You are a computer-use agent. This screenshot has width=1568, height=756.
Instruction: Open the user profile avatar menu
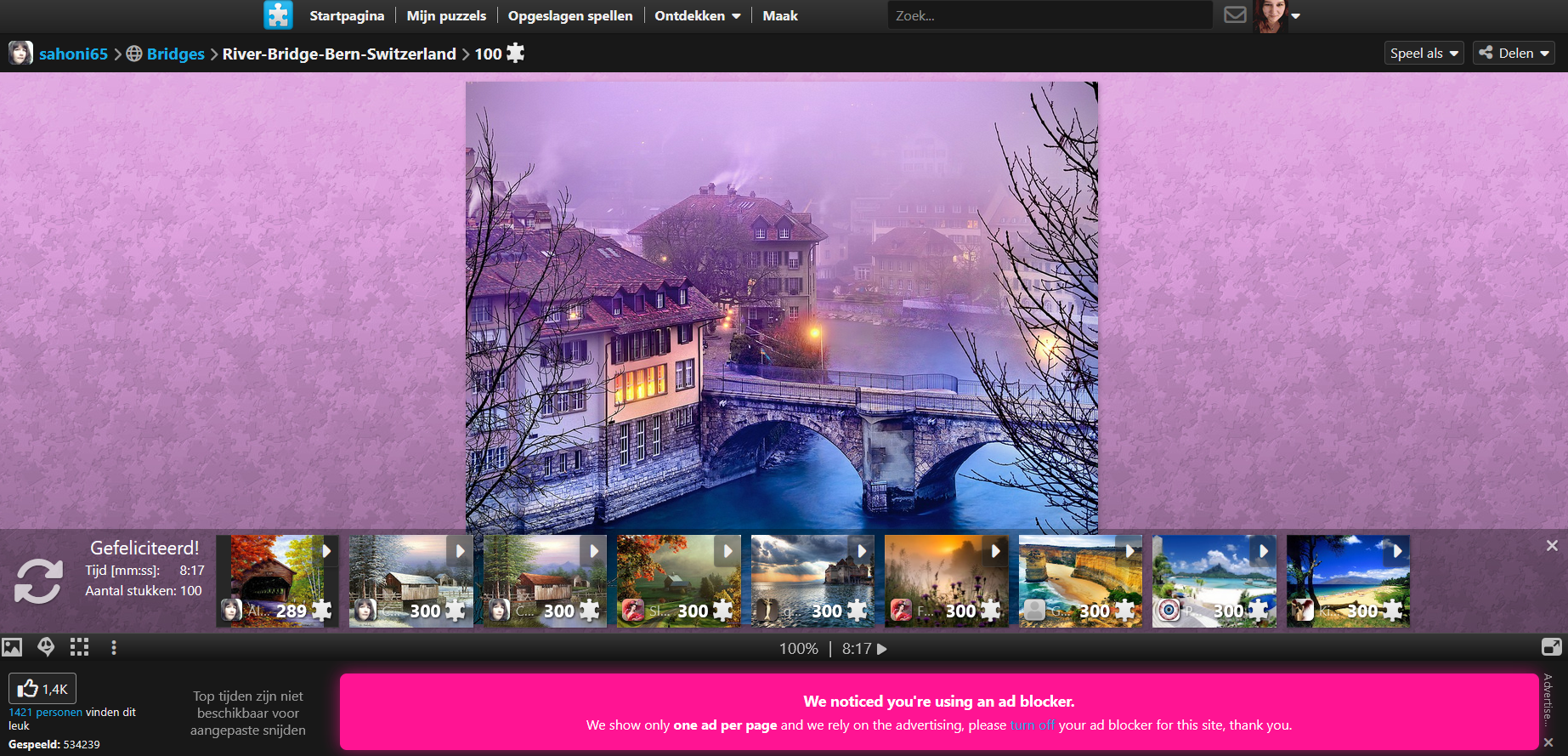(1276, 15)
